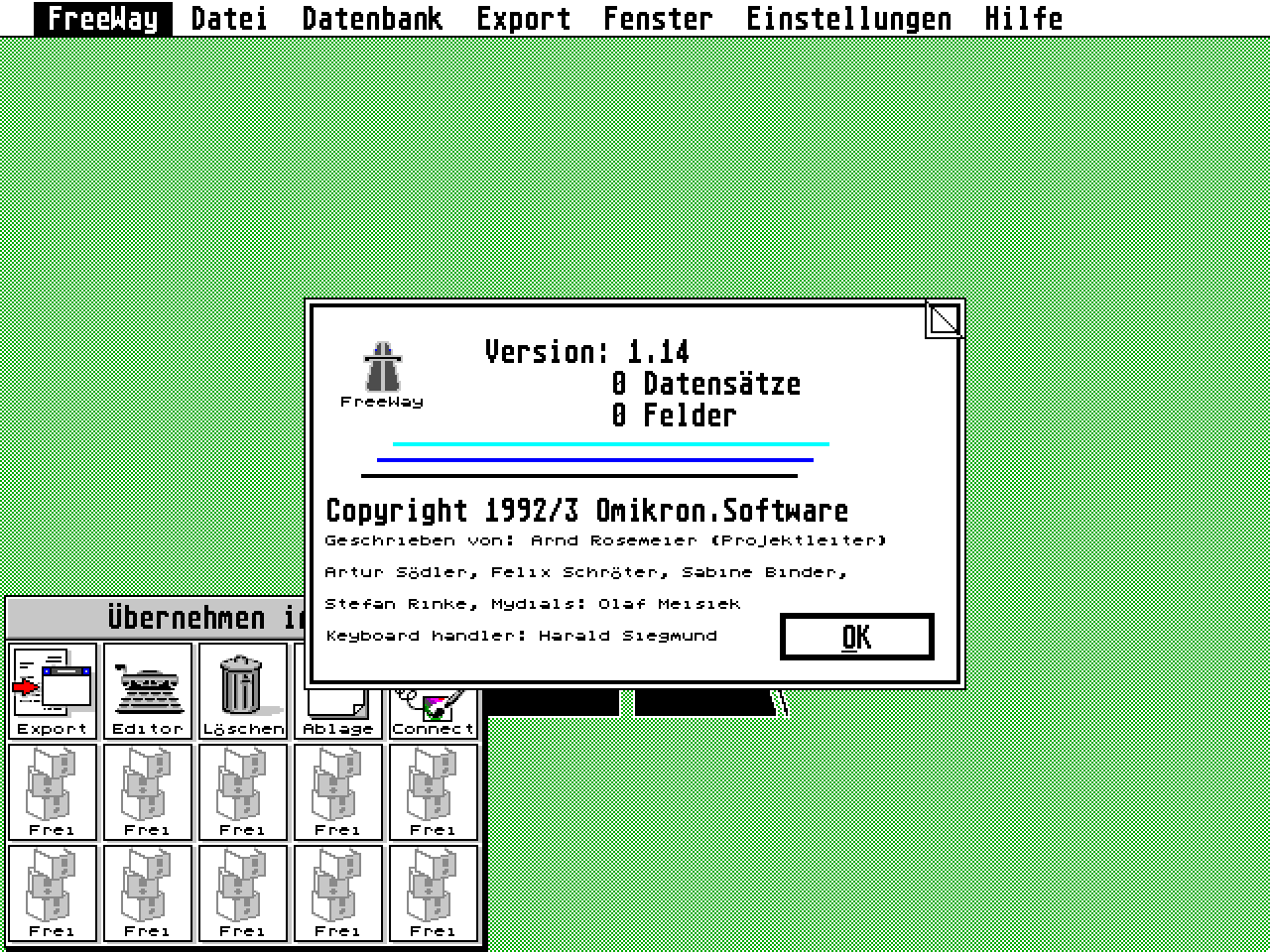The height and width of the screenshot is (952, 1270).
Task: Select the Connect icon
Action: tap(434, 712)
